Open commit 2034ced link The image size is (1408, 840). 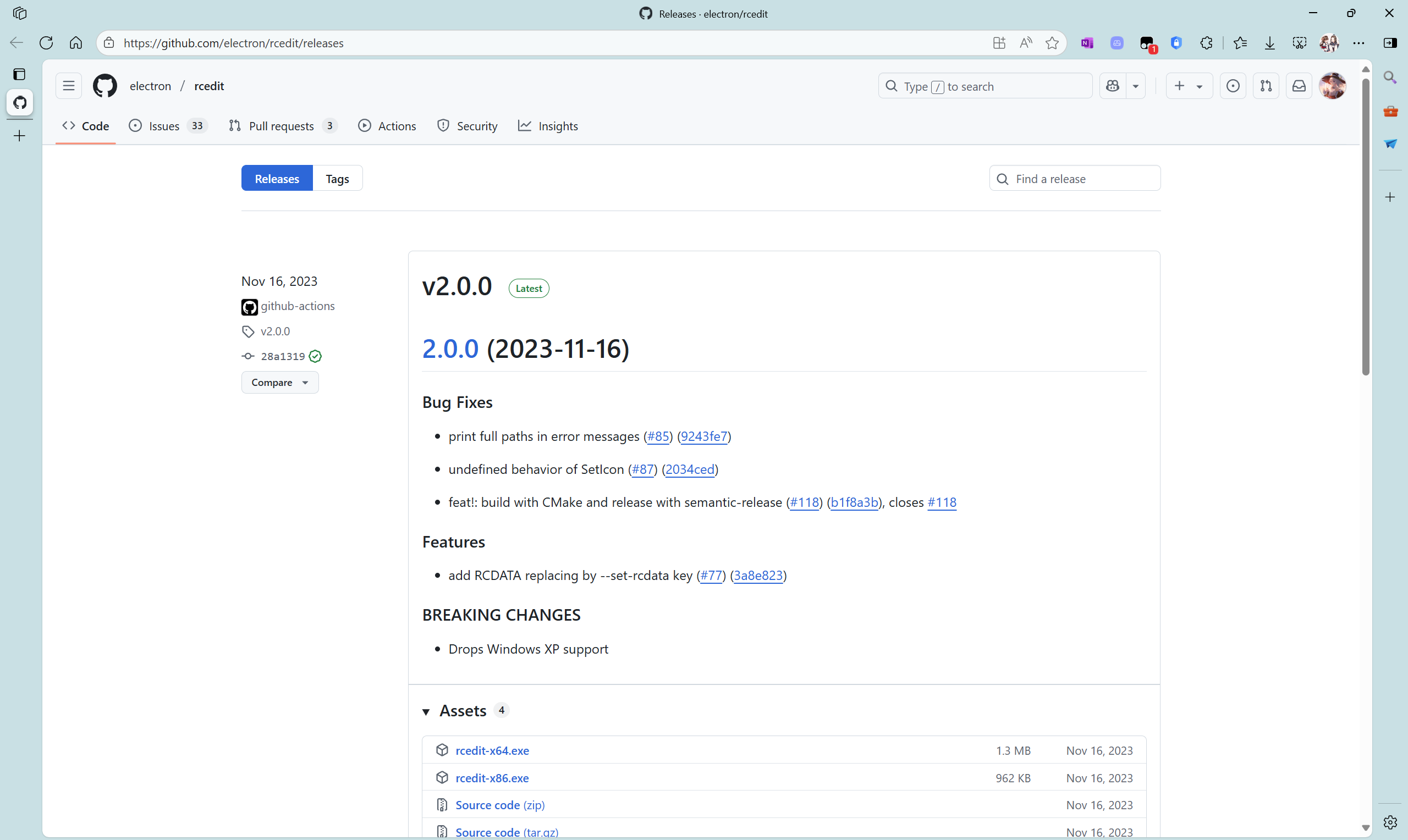coord(690,469)
